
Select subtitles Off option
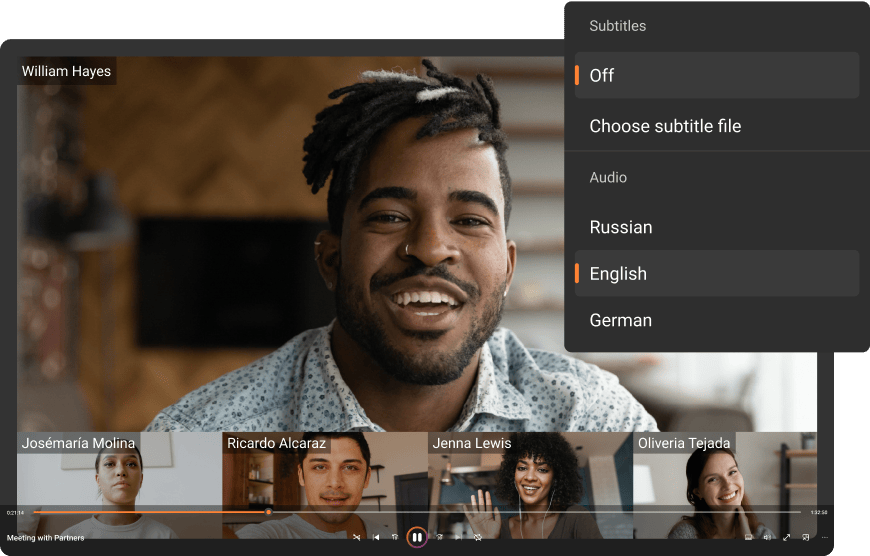pos(716,75)
